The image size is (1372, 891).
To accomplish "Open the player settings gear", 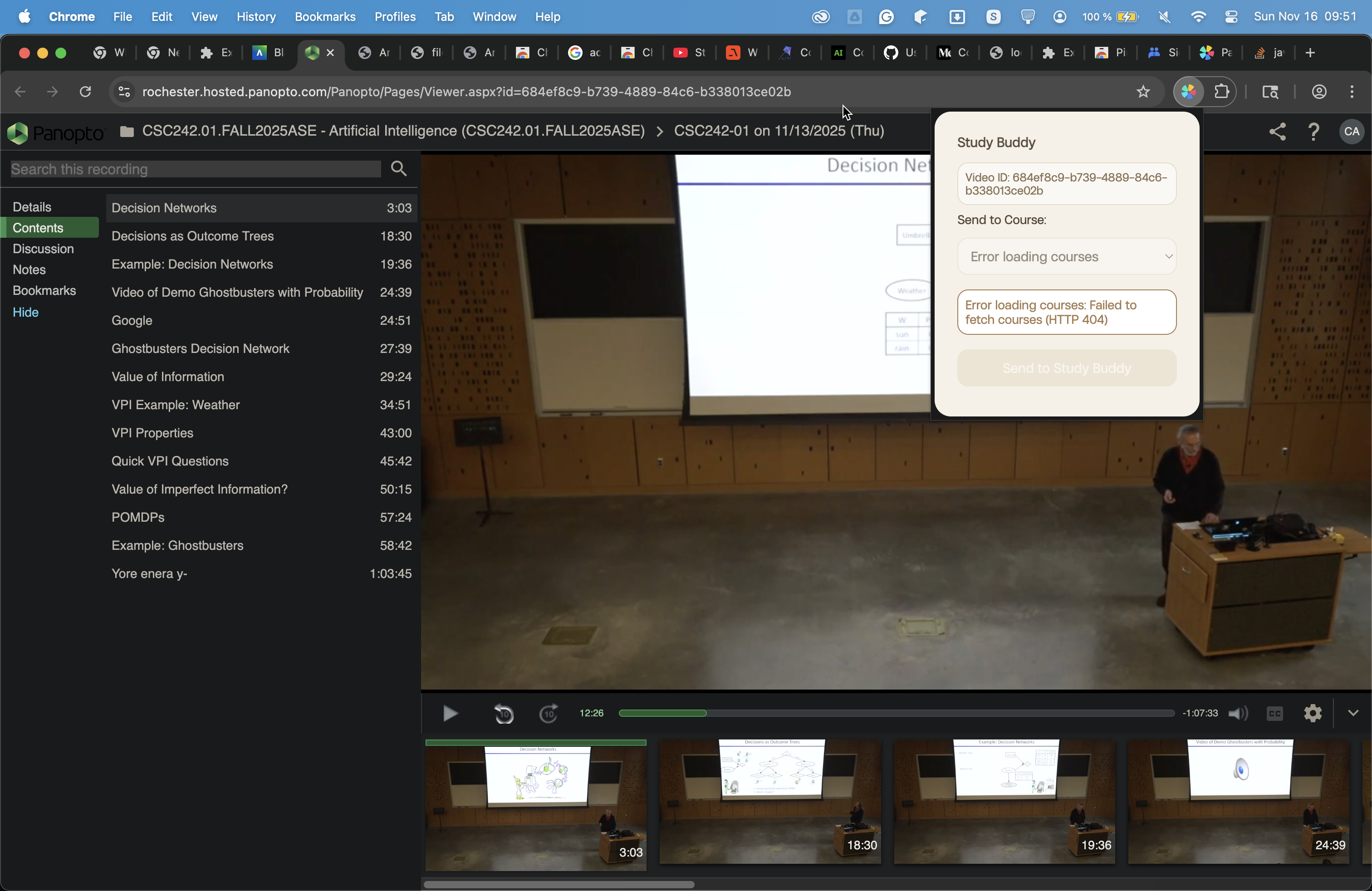I will click(x=1313, y=714).
